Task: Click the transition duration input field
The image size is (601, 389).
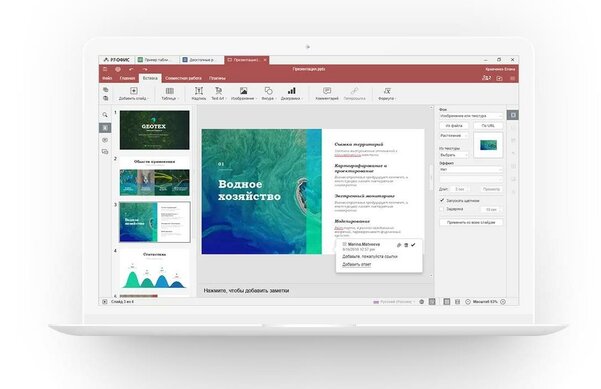Action: [x=459, y=189]
